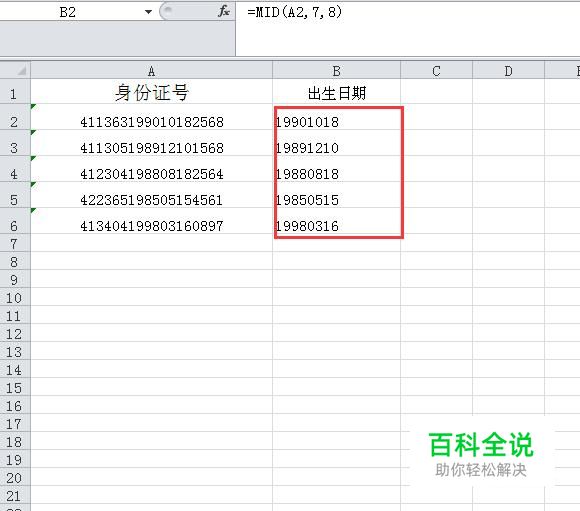Screen dimensions: 580x511
Task: Select the cell showing 19980316
Action: click(336, 221)
